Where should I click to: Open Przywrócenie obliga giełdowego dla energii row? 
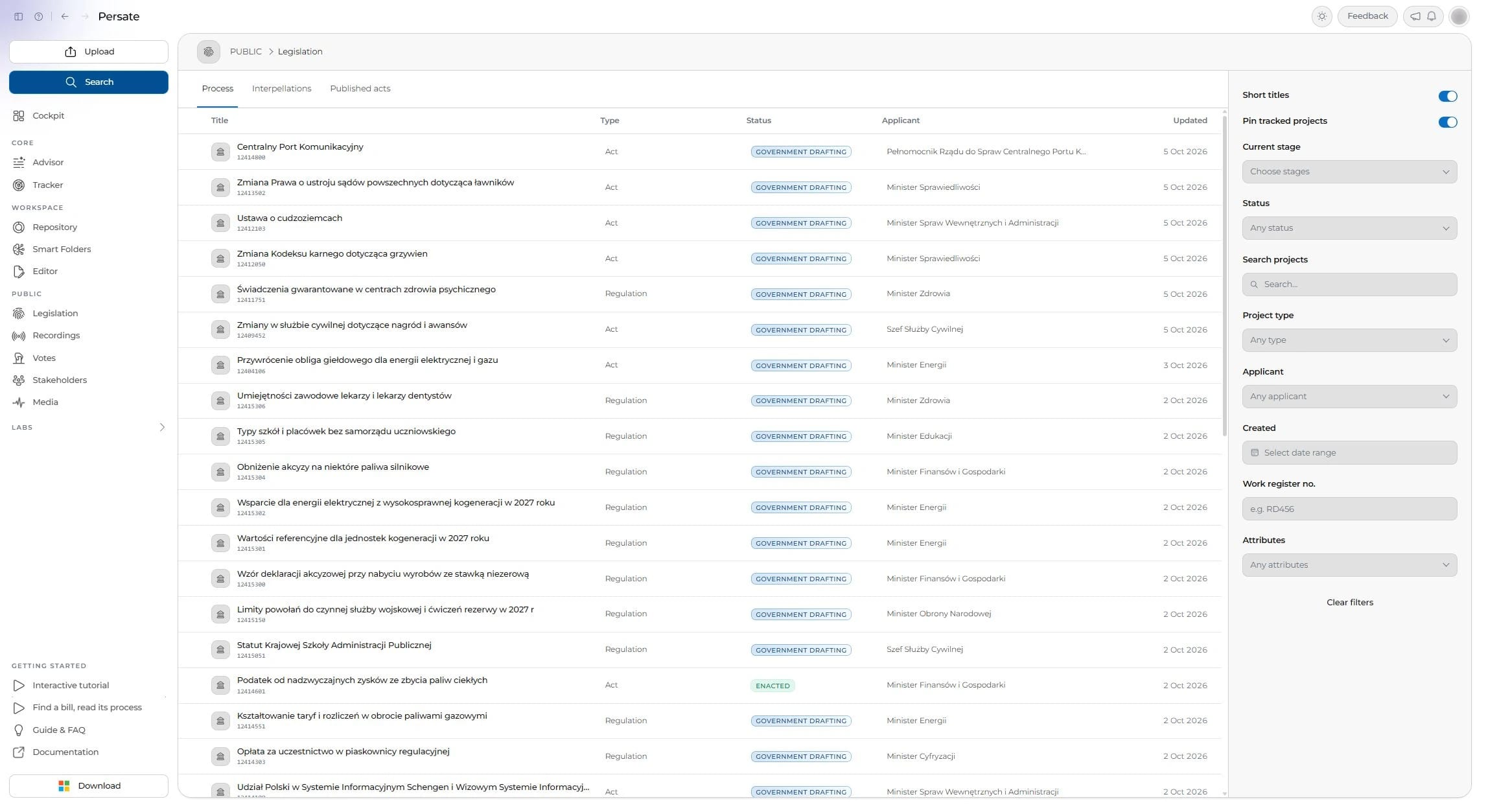700,365
